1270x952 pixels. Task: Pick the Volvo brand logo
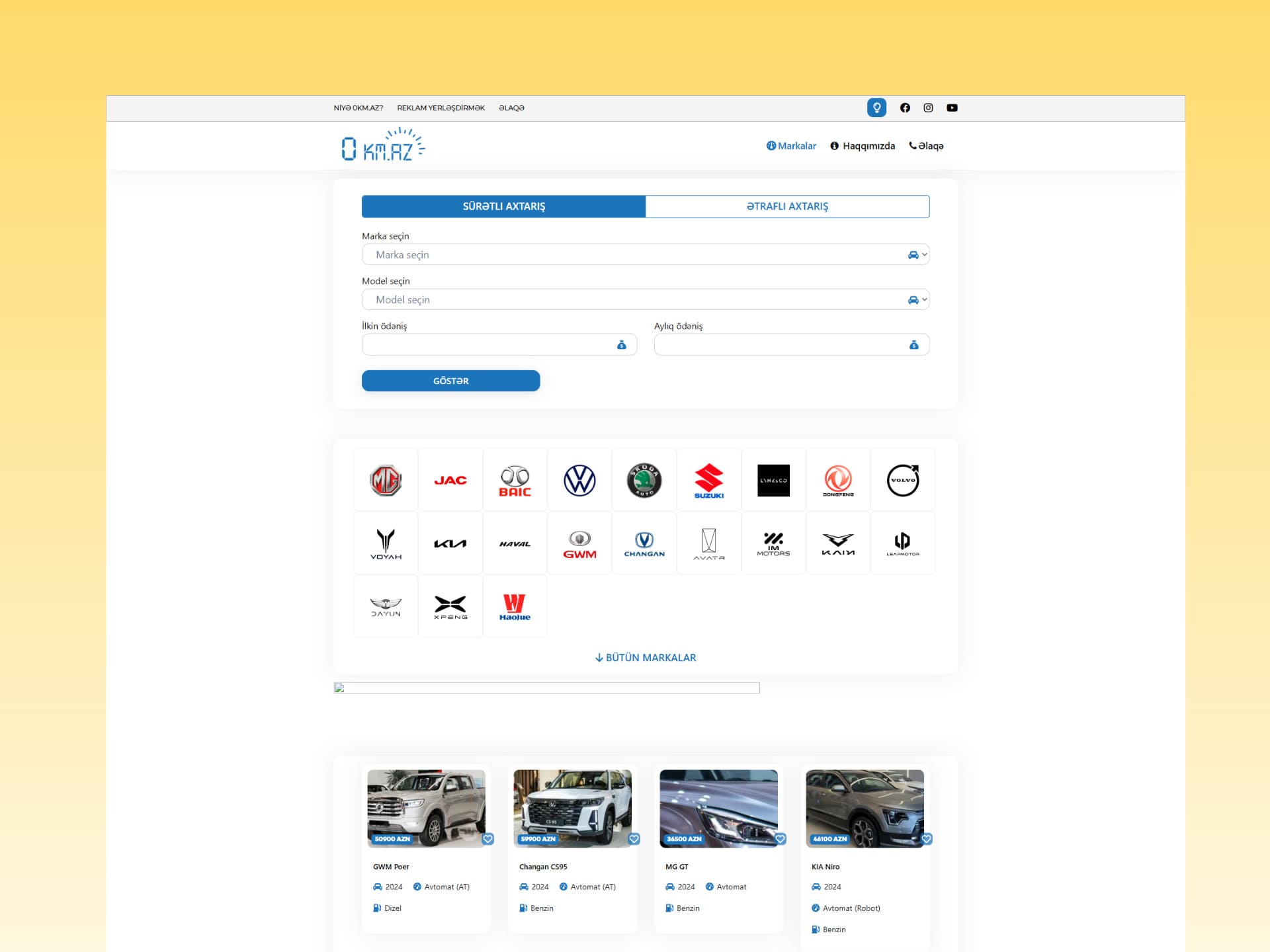tap(903, 480)
